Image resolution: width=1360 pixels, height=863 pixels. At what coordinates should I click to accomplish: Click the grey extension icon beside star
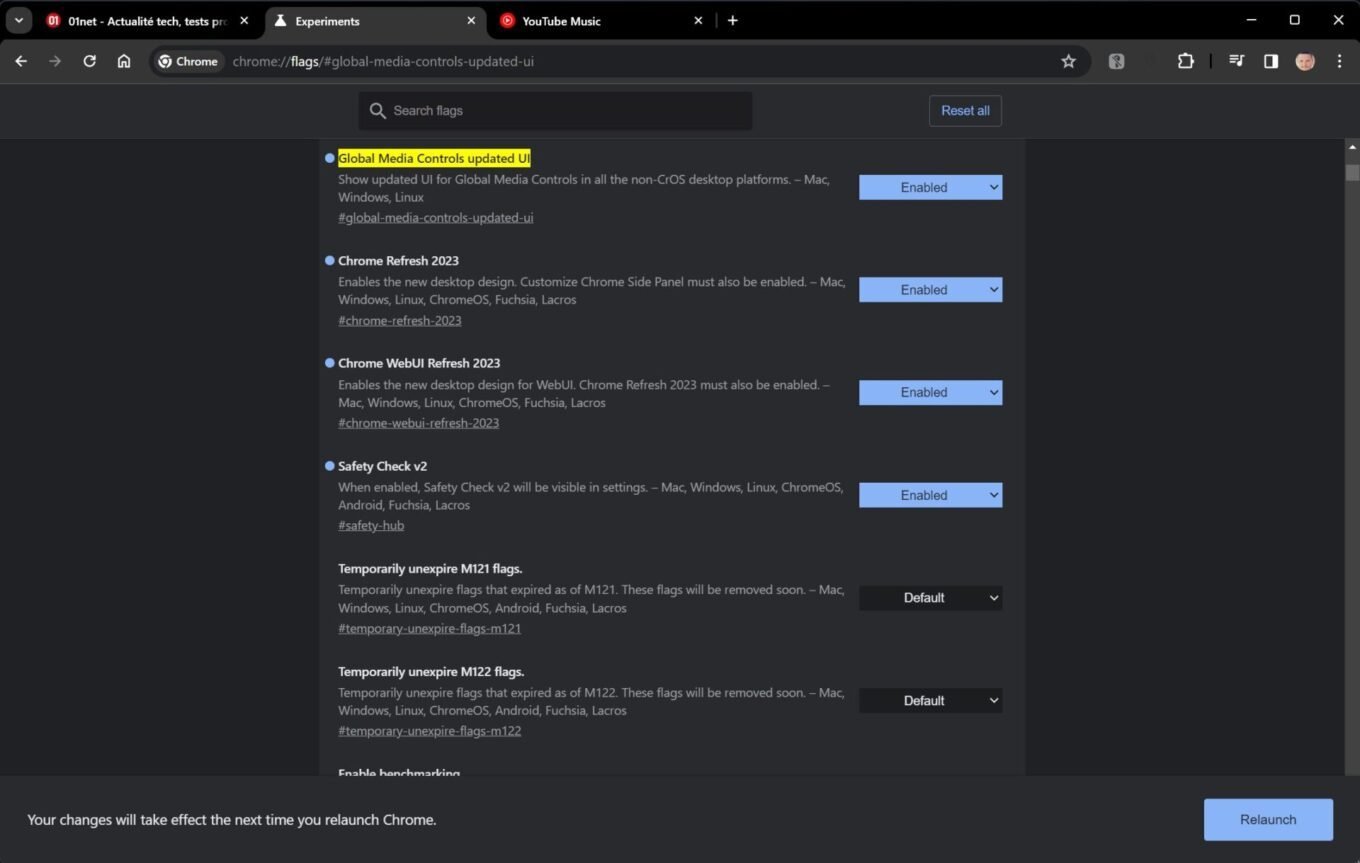point(1117,61)
